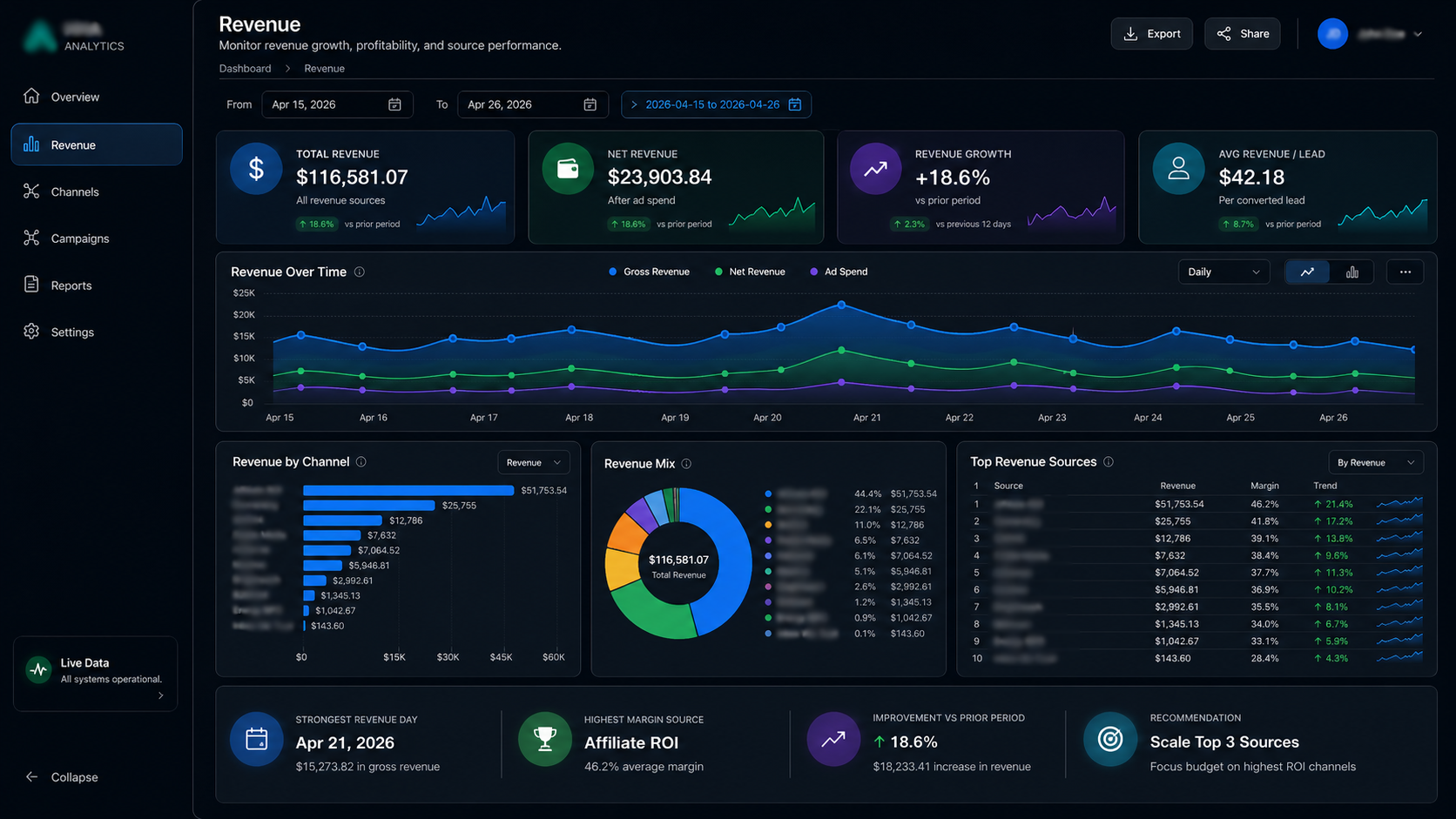Screen dimensions: 1456x819
Task: Click the Collapse arrow icon
Action: pyautogui.click(x=31, y=776)
